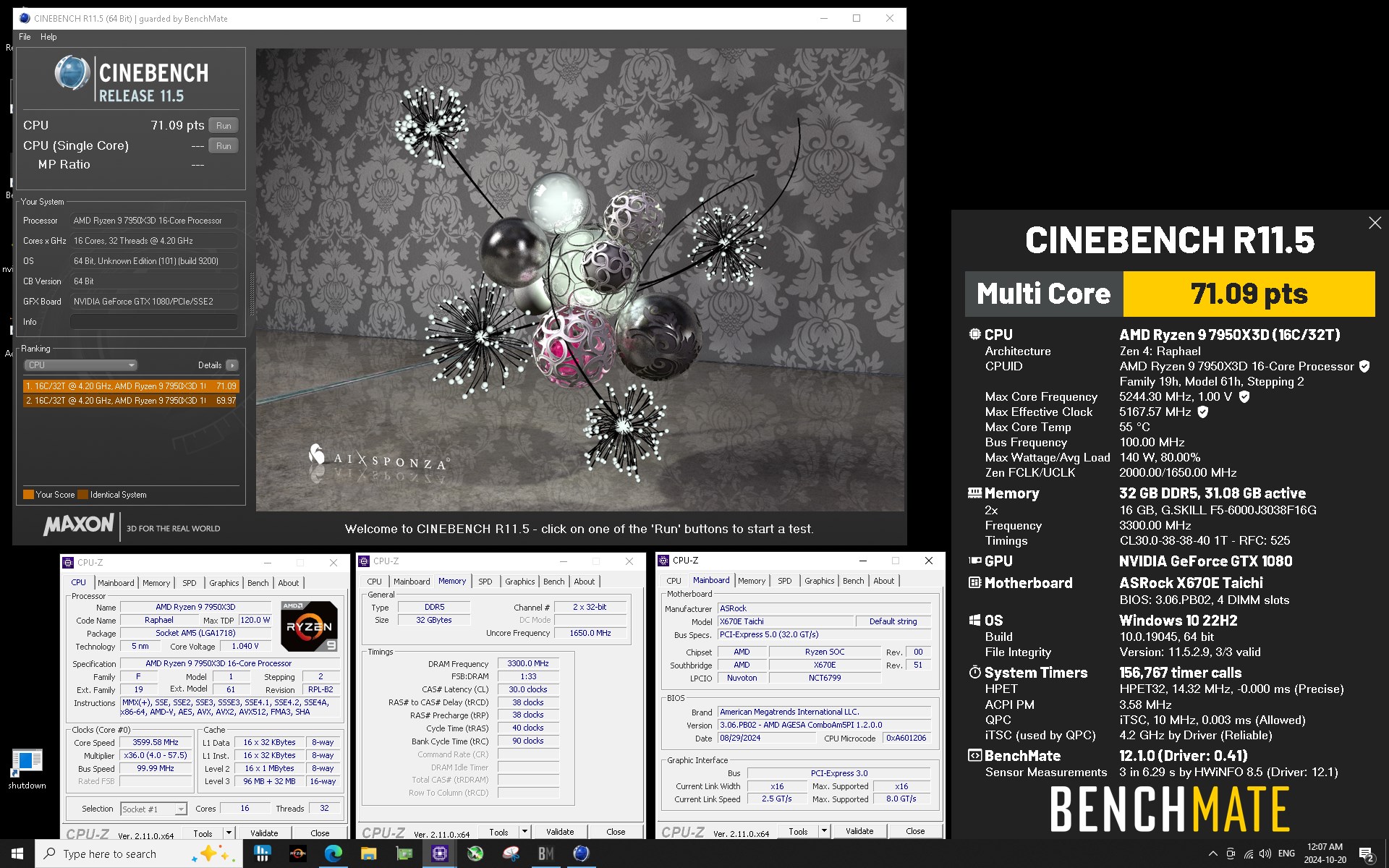Open Graphics tab in the middle CPU-Z window
Image resolution: width=1389 pixels, height=868 pixels.
point(519,582)
